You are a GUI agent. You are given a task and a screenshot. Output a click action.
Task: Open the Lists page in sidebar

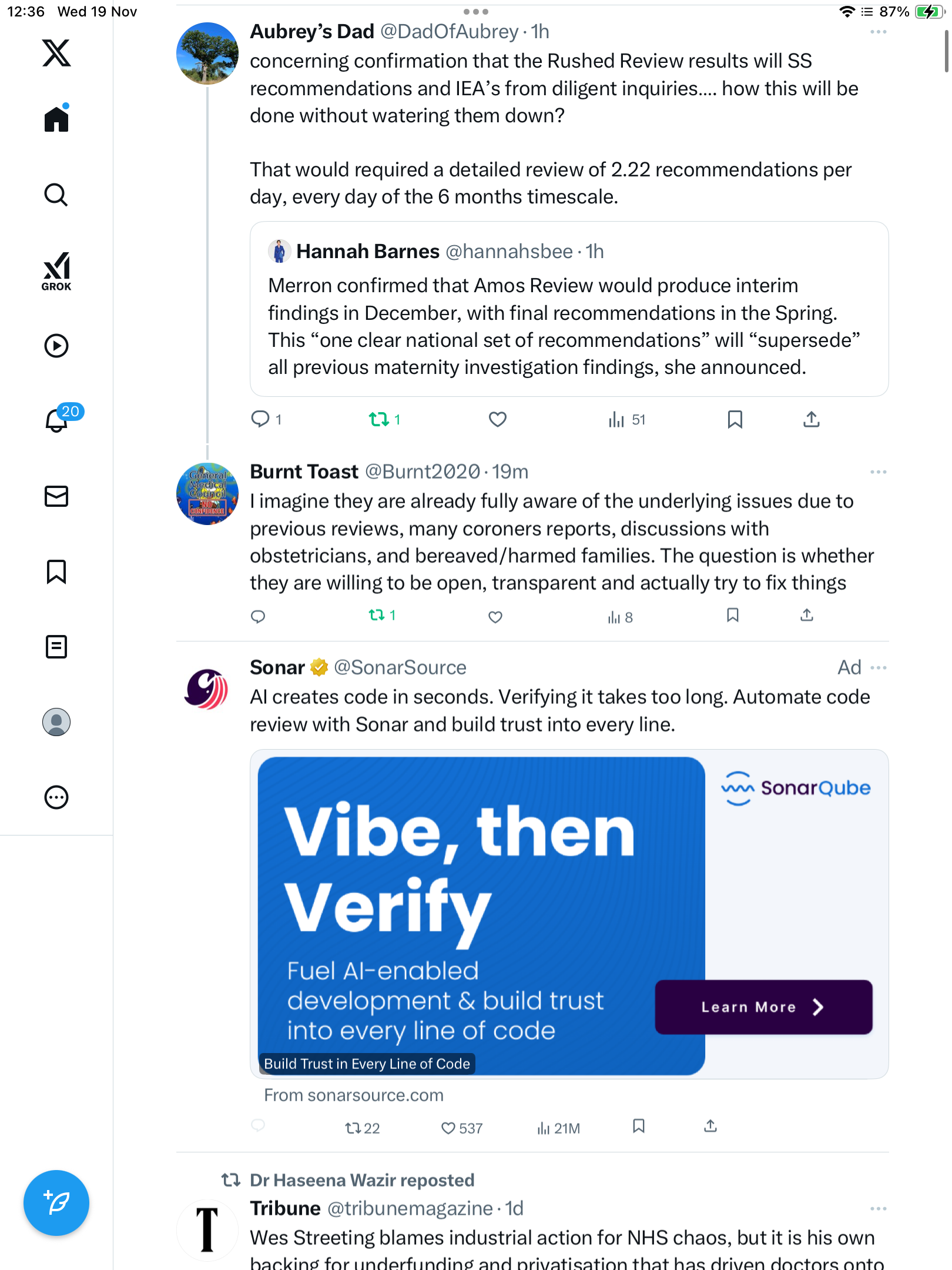56,647
